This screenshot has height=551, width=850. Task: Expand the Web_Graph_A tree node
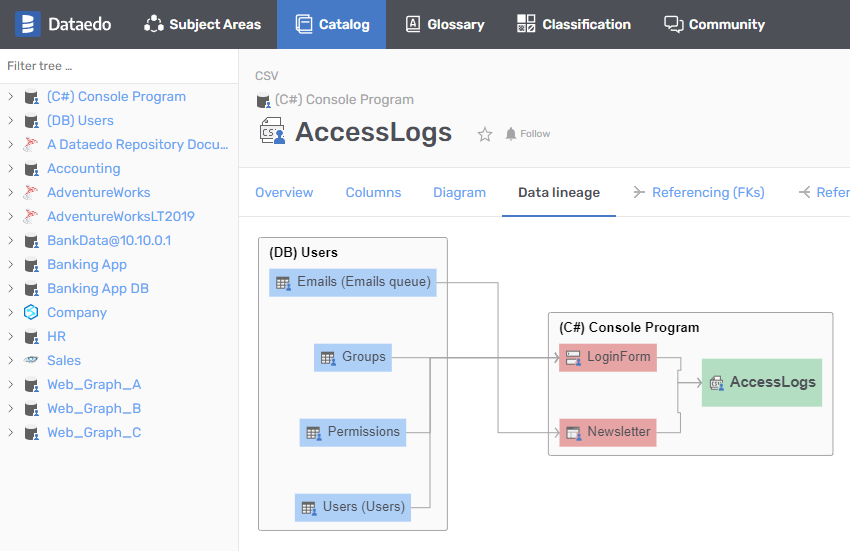click(x=10, y=385)
